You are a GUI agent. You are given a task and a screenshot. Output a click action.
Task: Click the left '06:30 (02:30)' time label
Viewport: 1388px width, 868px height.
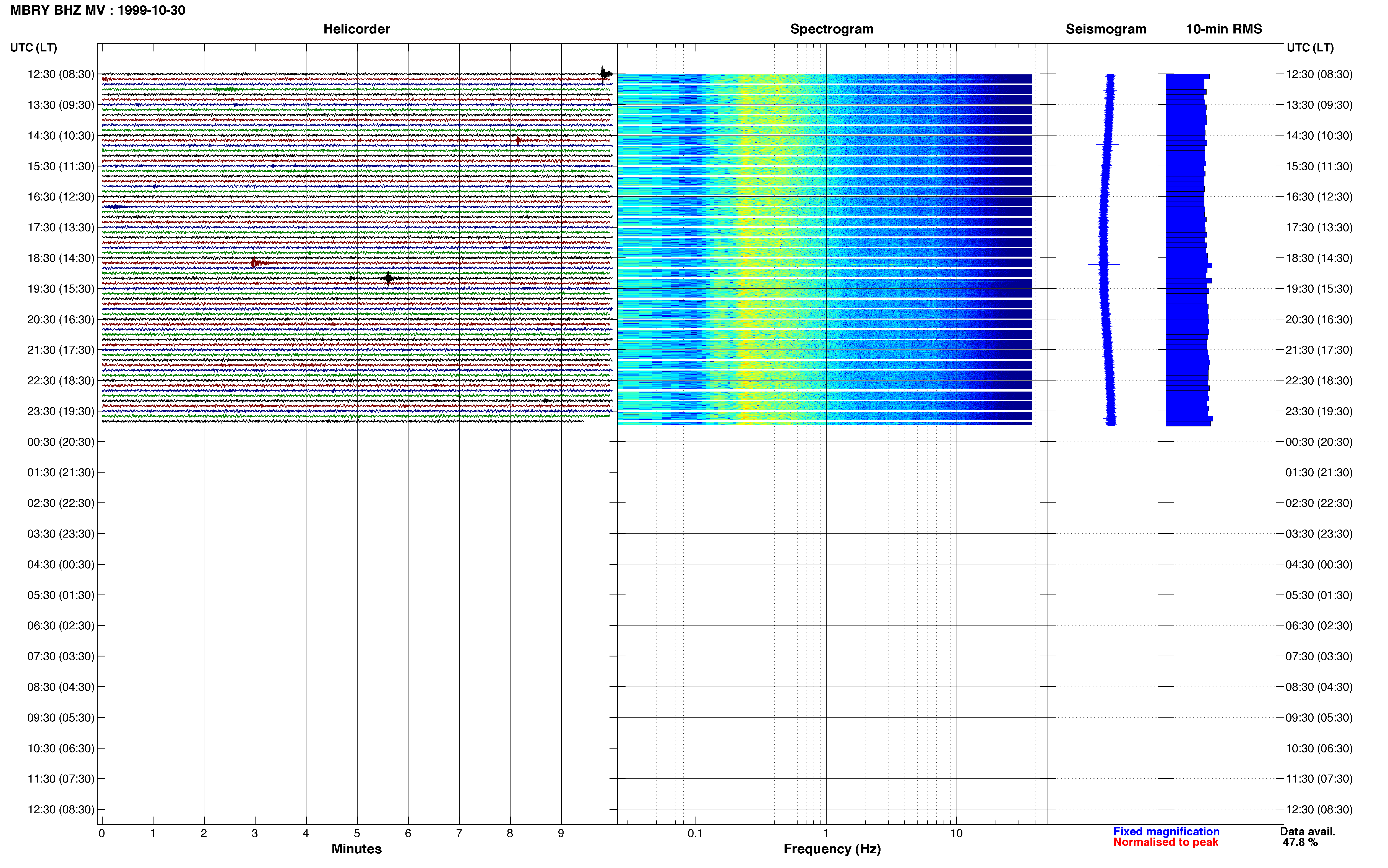[61, 625]
